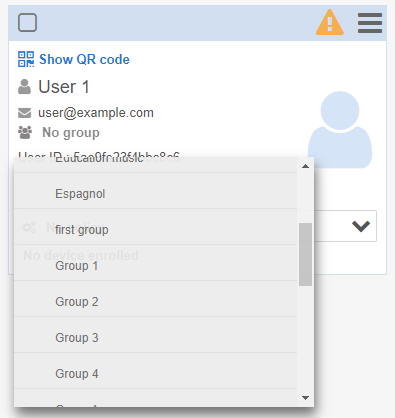Click the group list scrollbar thumb
Image resolution: width=395 pixels, height=418 pixels.
305,254
